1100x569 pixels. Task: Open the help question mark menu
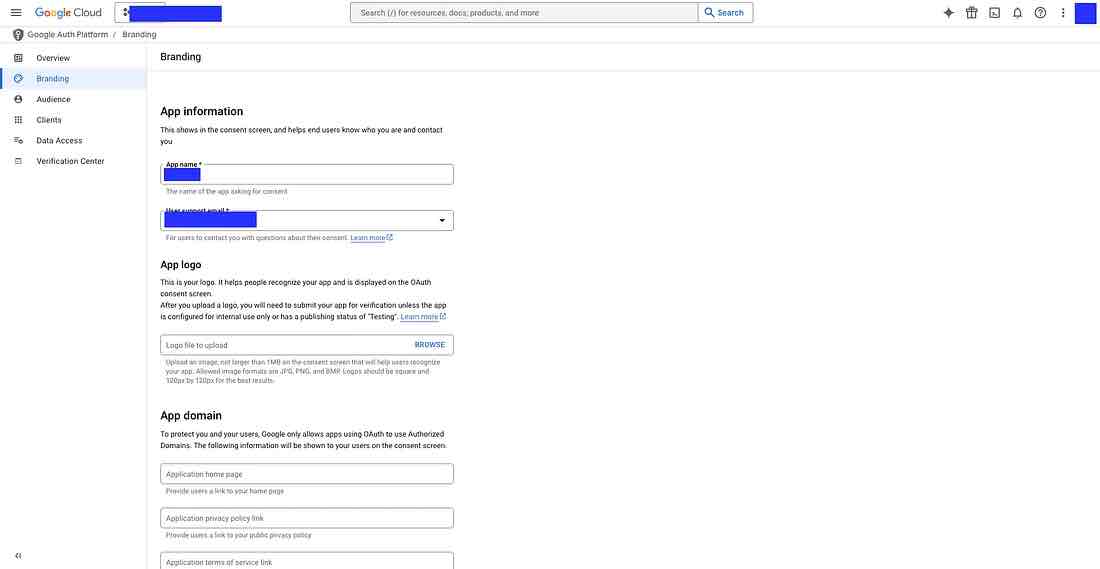1040,13
